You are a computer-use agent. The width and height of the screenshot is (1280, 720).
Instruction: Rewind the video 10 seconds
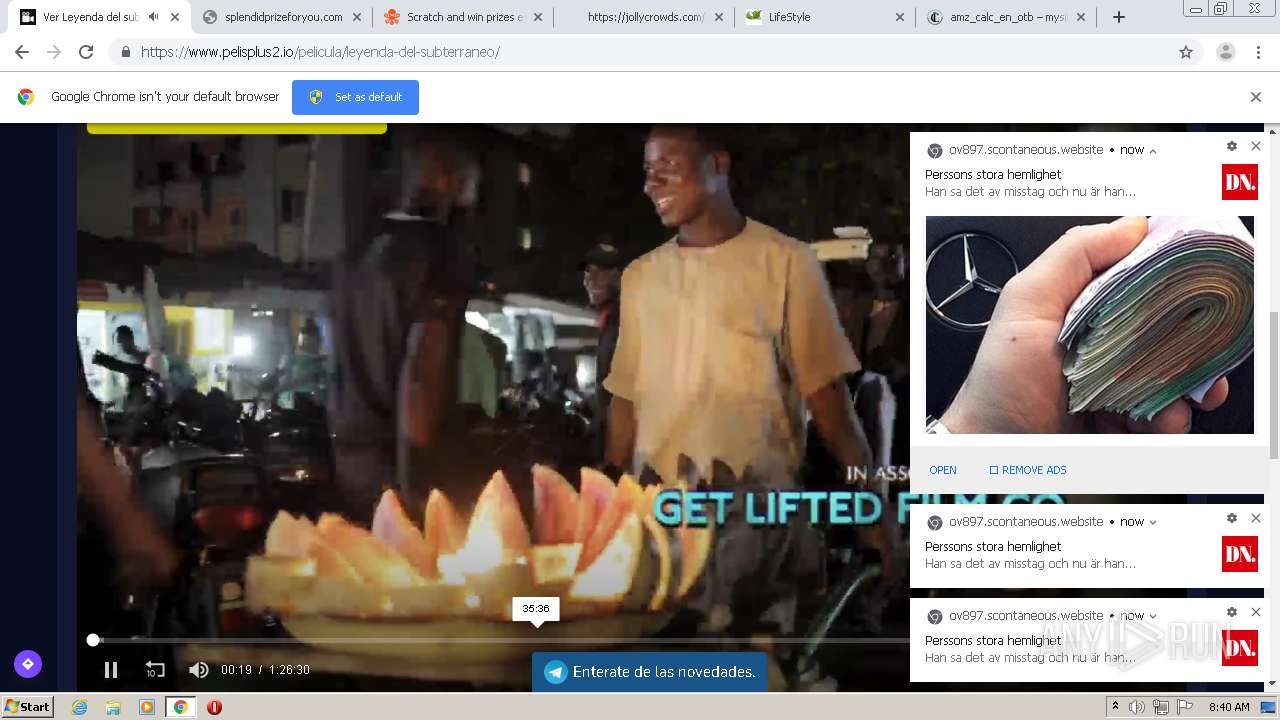coord(155,670)
